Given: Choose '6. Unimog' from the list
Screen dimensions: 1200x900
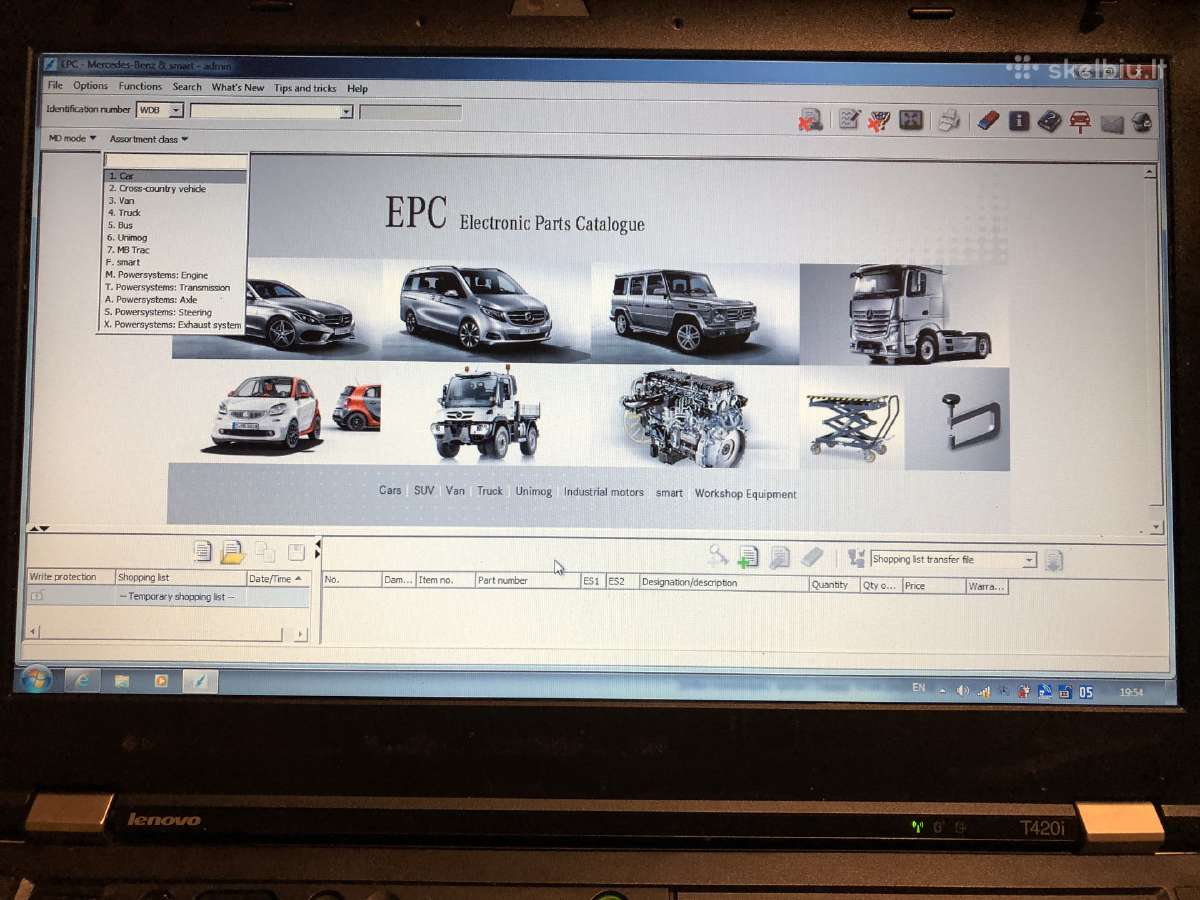Looking at the screenshot, I should (175, 238).
